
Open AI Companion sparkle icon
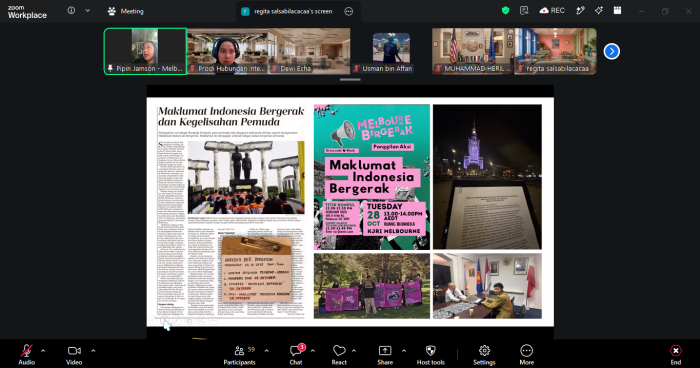coord(599,11)
